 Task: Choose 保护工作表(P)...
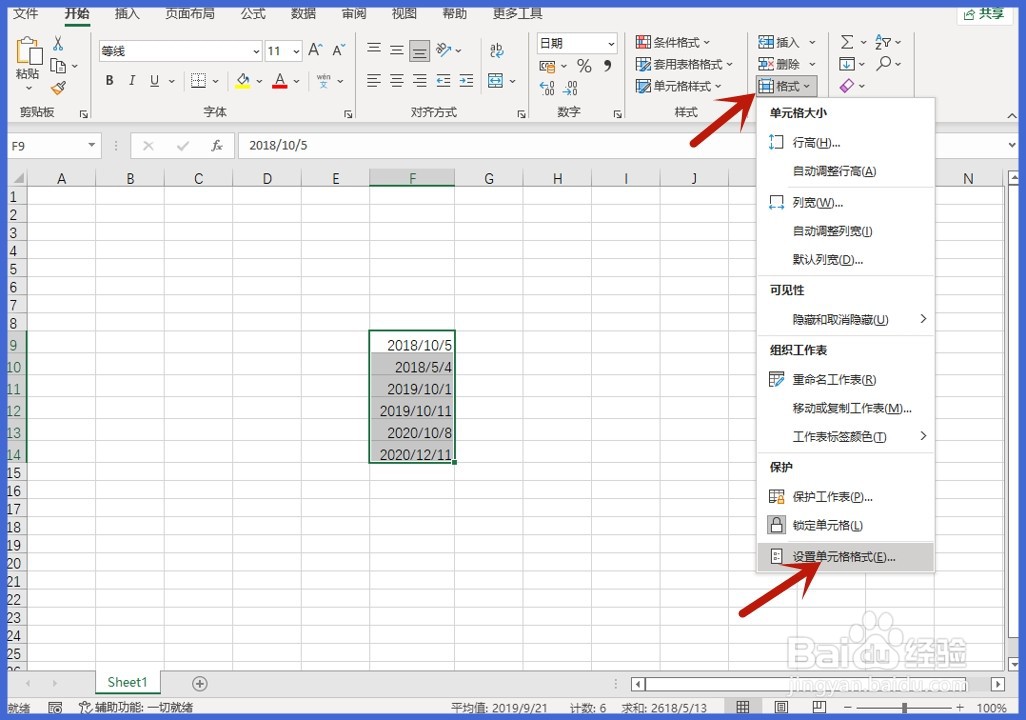(845, 497)
